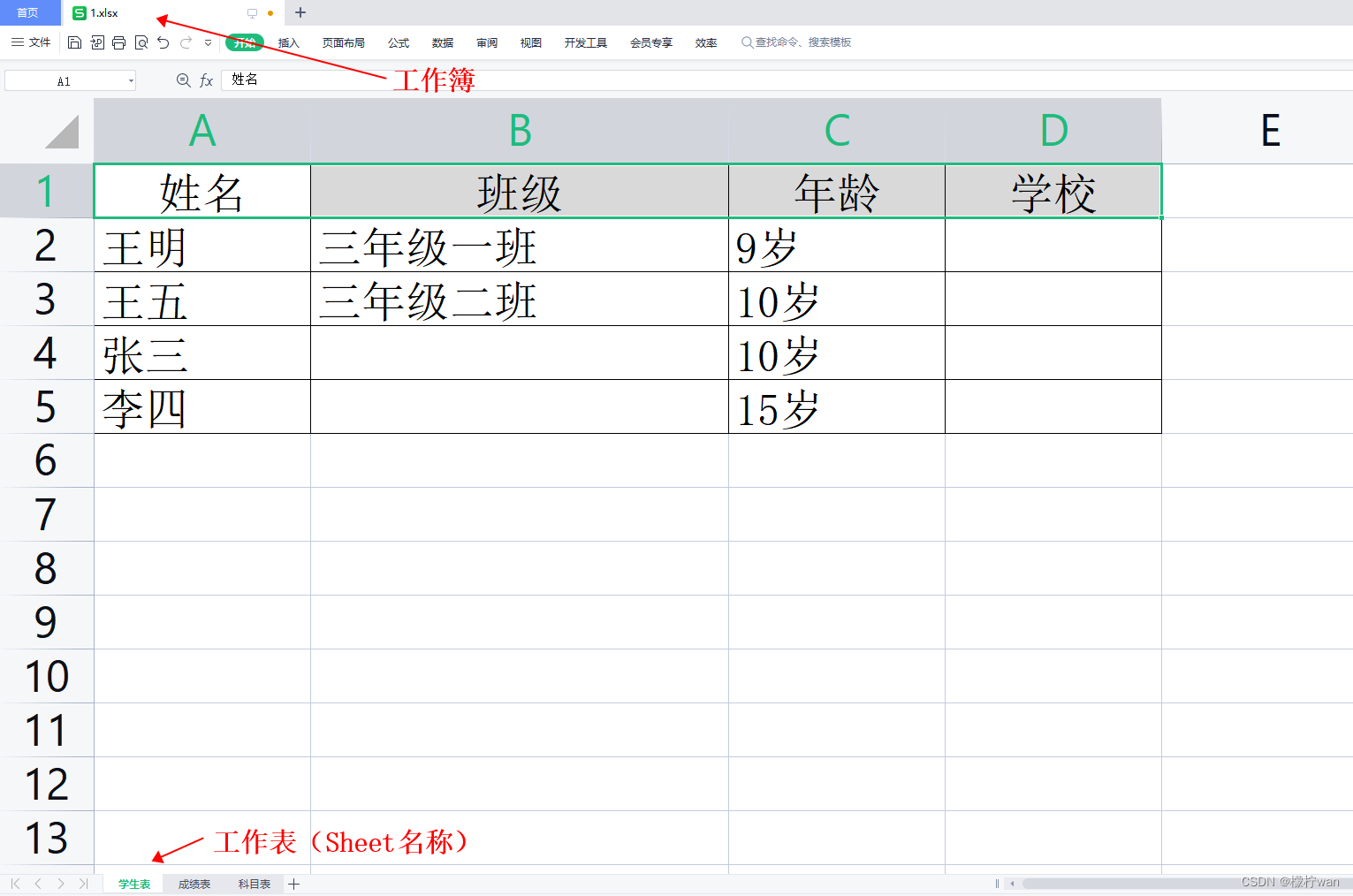Click the Redo arrow
1353x896 pixels.
click(x=186, y=42)
